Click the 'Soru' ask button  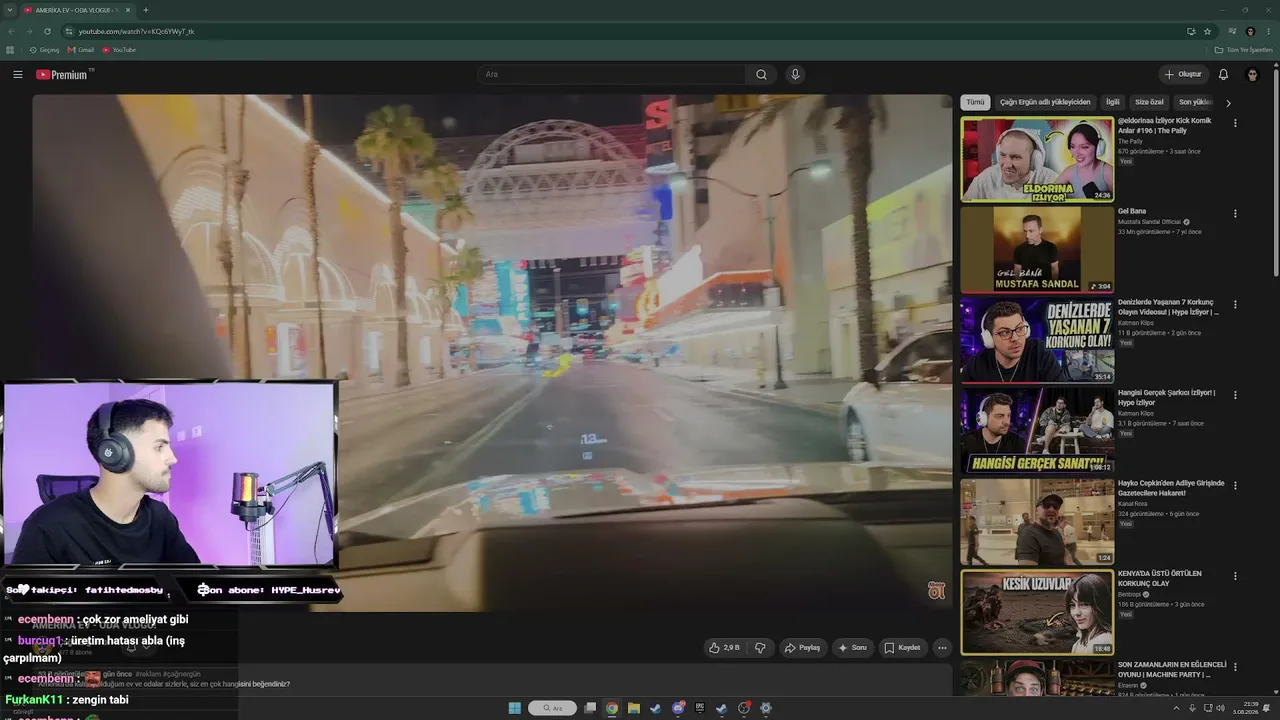point(852,648)
